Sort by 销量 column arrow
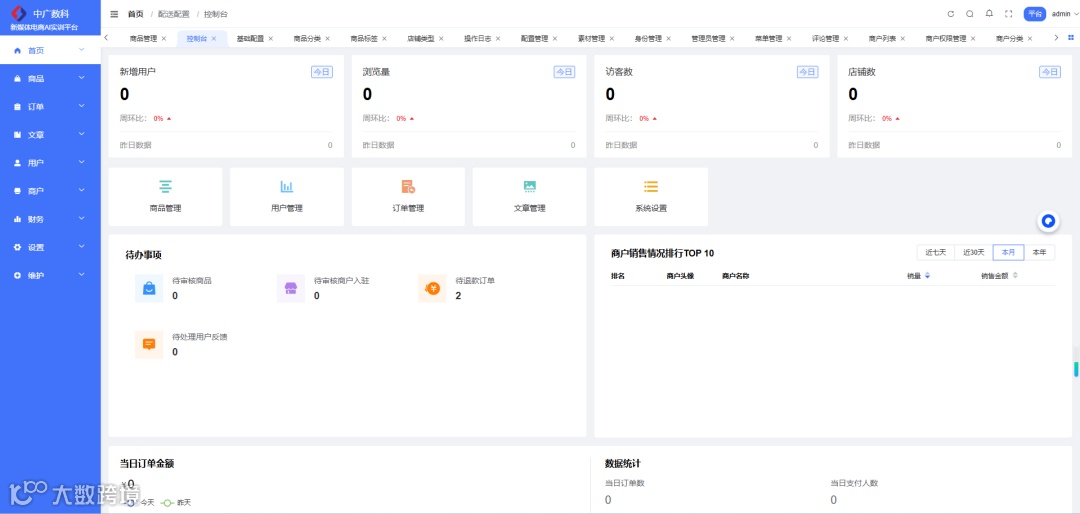Image resolution: width=1080 pixels, height=514 pixels. 927,276
